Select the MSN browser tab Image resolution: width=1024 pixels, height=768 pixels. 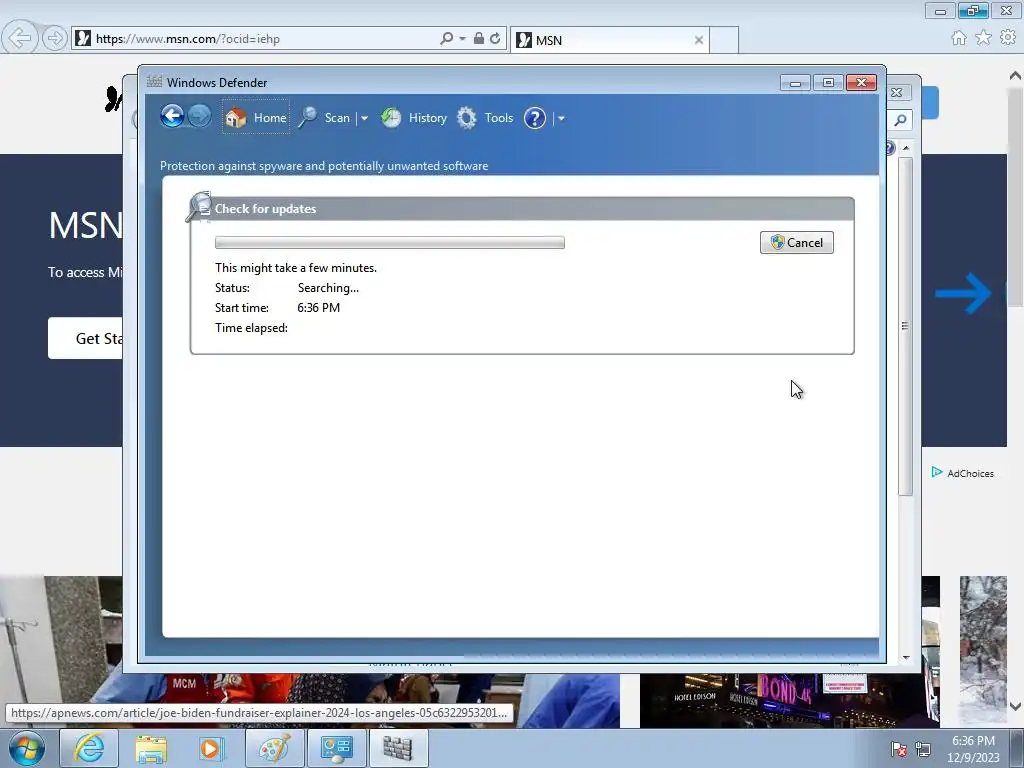click(609, 40)
